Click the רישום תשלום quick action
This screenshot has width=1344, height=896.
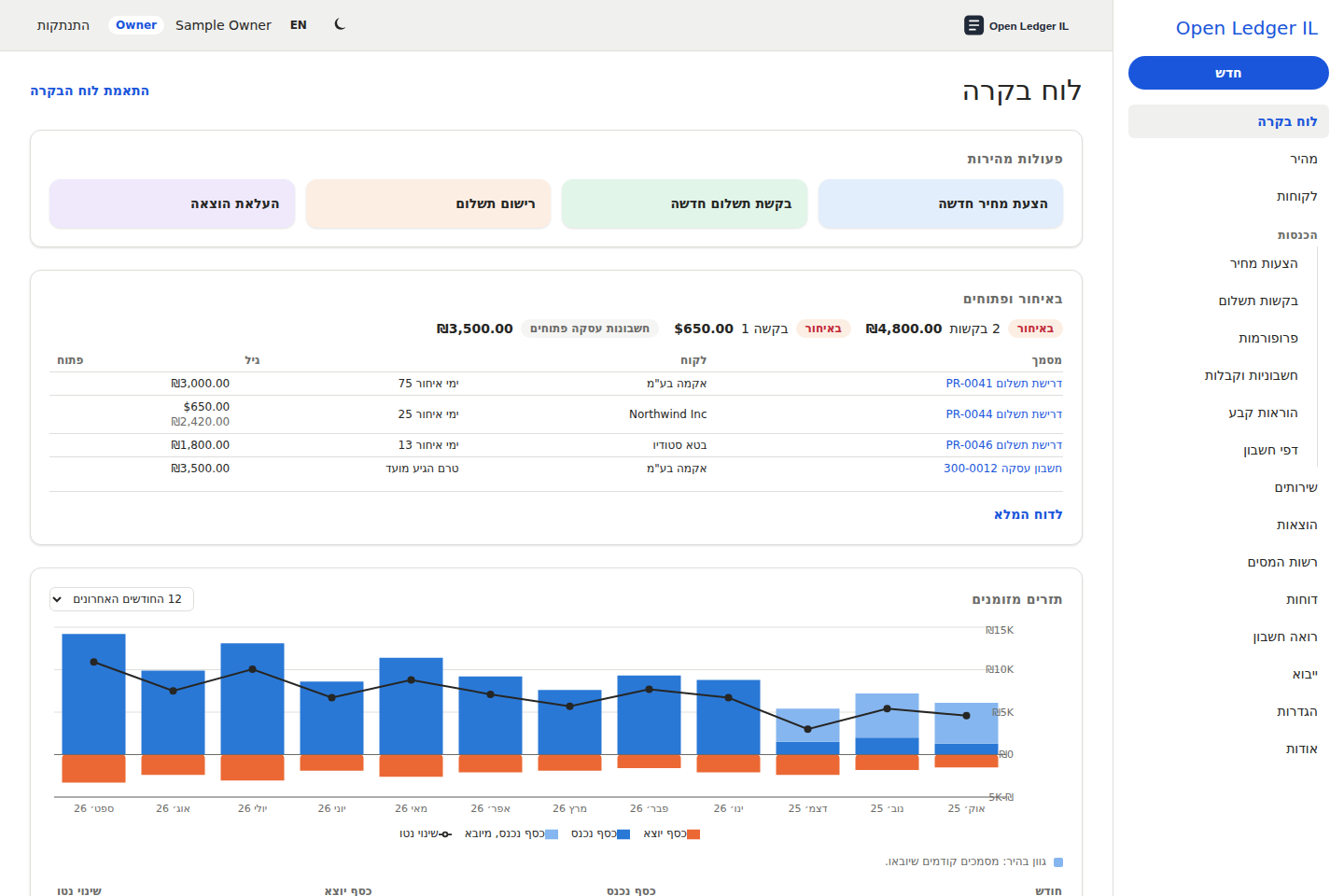pyautogui.click(x=428, y=203)
